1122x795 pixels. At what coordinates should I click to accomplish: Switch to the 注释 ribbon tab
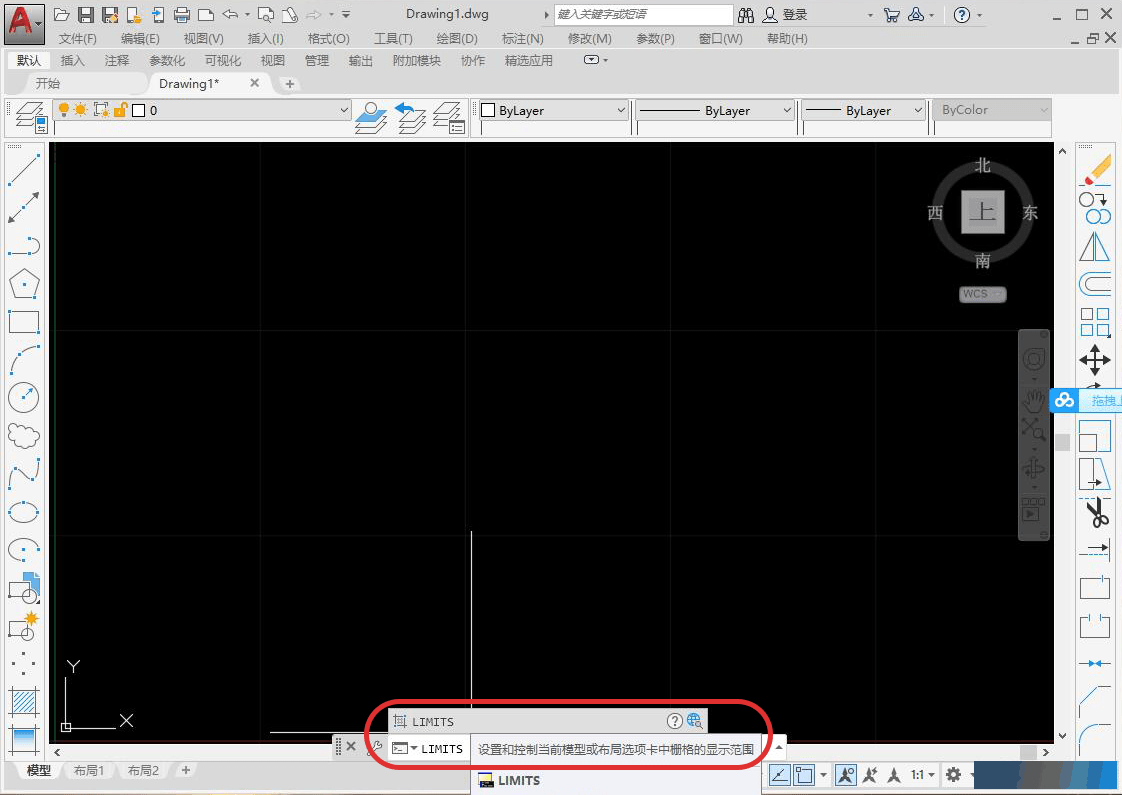[117, 61]
